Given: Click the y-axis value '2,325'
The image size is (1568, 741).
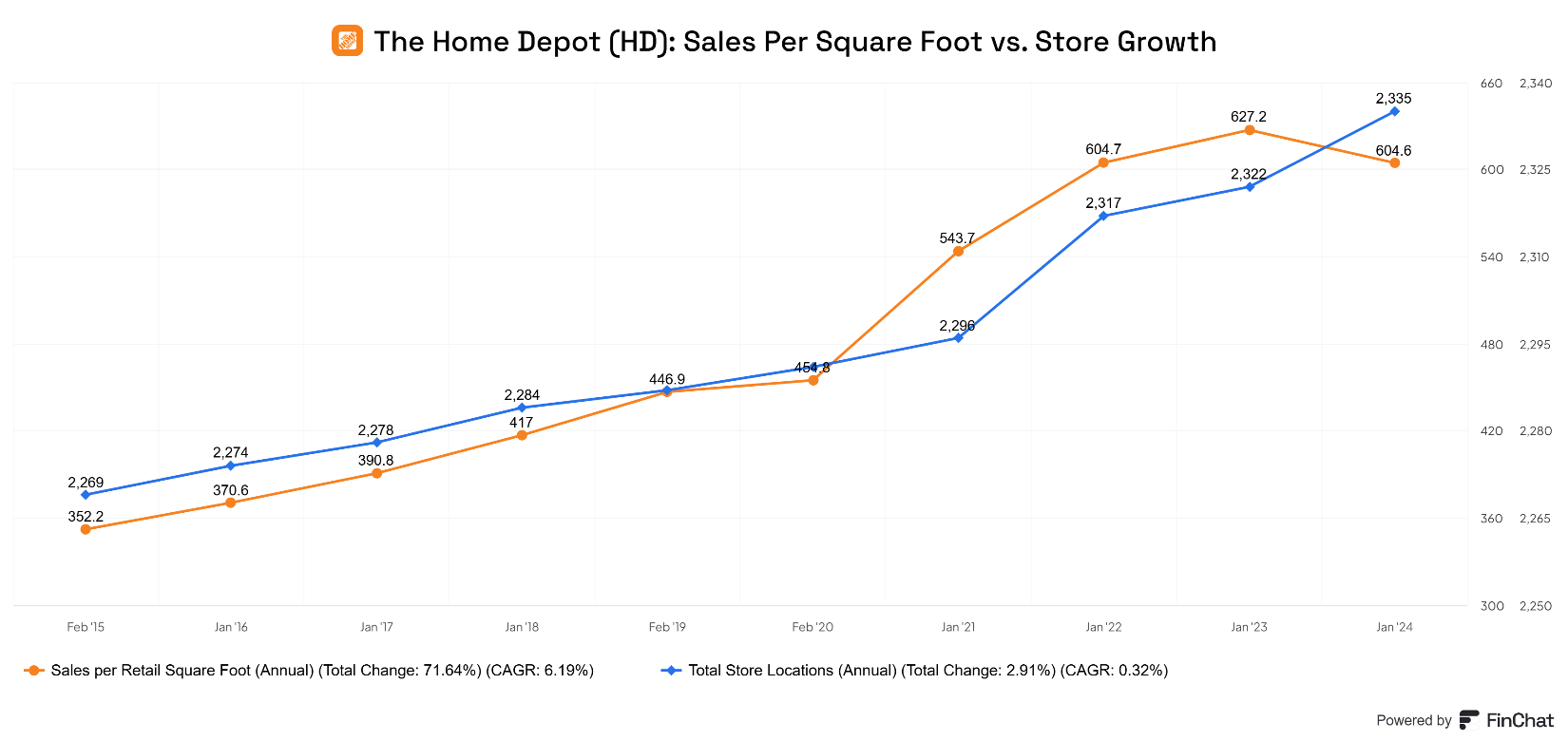Looking at the screenshot, I should (x=1536, y=170).
